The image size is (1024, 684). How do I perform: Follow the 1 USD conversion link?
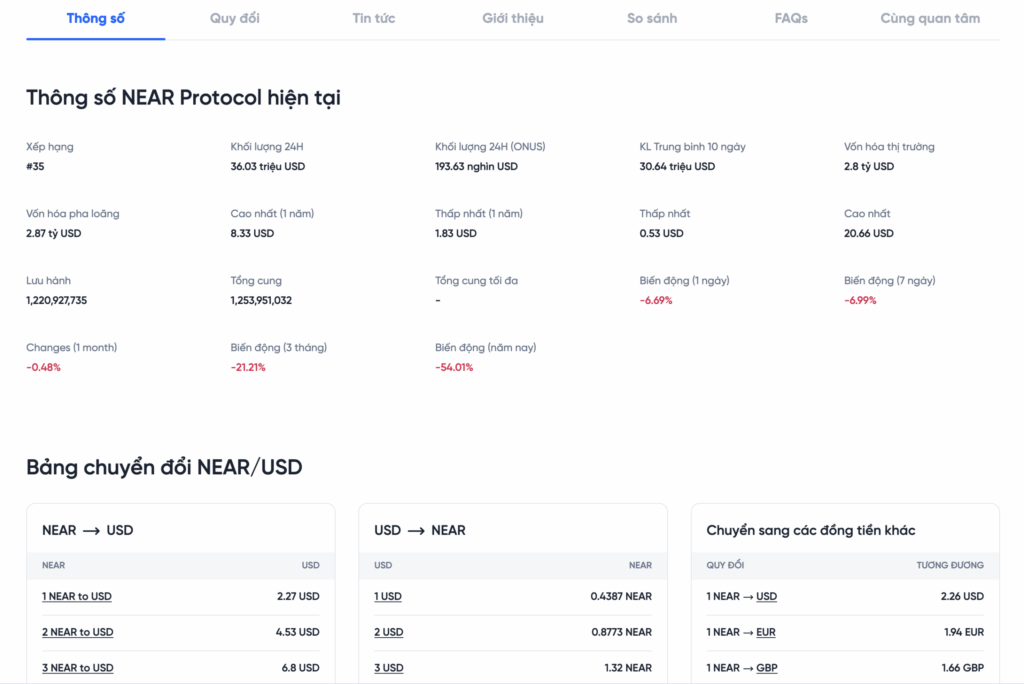388,596
